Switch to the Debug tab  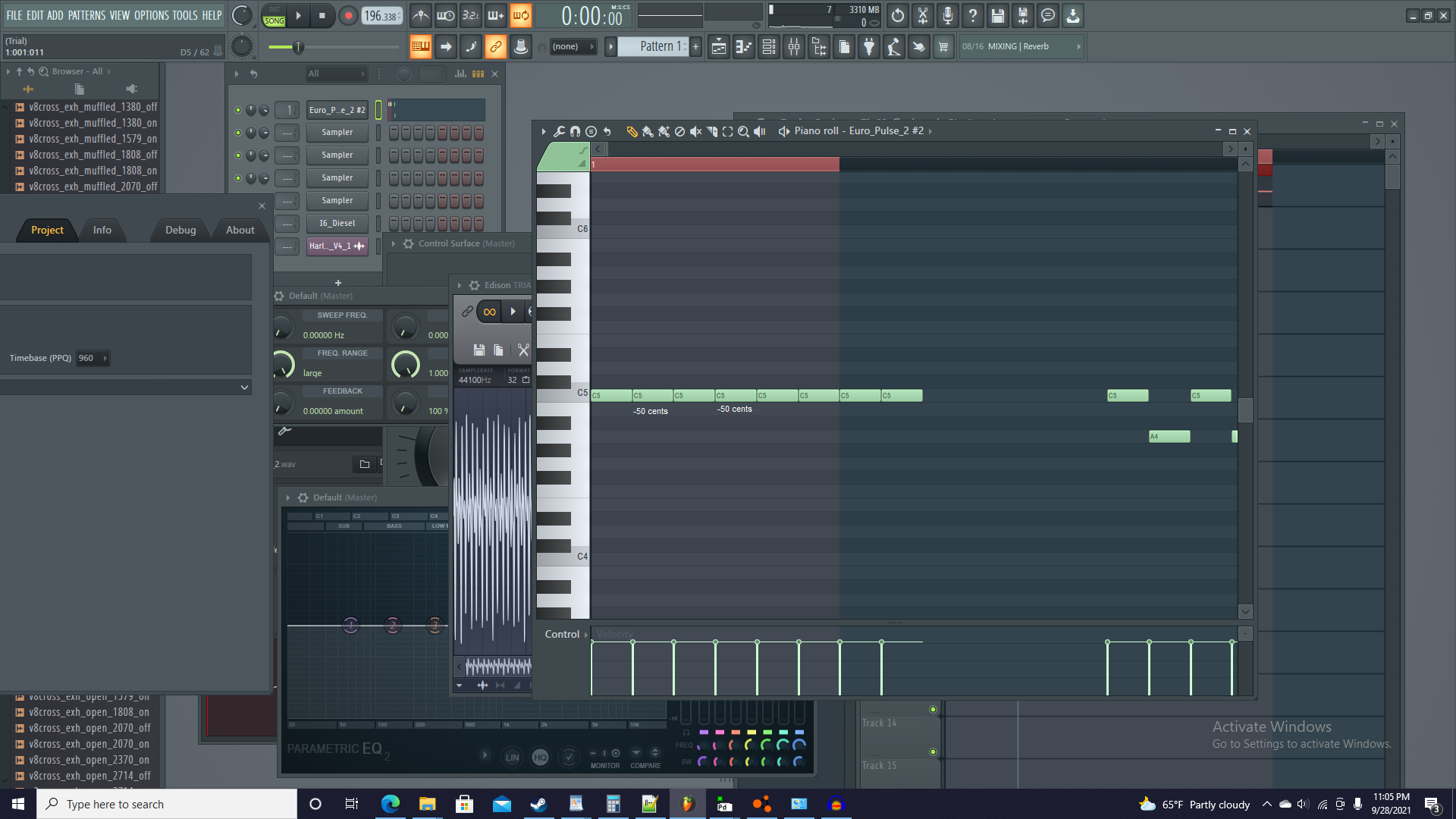[180, 230]
